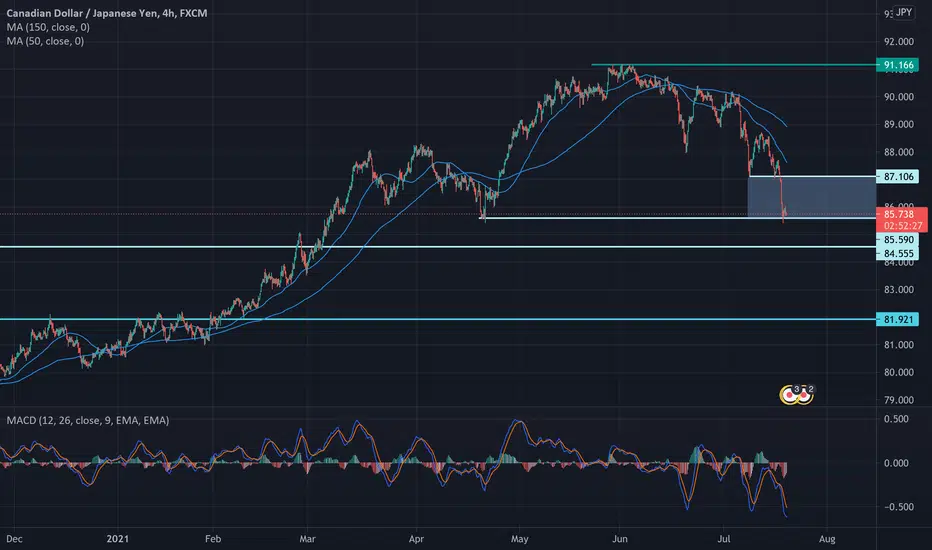Click the red 85.738 current price label
Viewport: 932px width, 550px height.
(x=902, y=214)
